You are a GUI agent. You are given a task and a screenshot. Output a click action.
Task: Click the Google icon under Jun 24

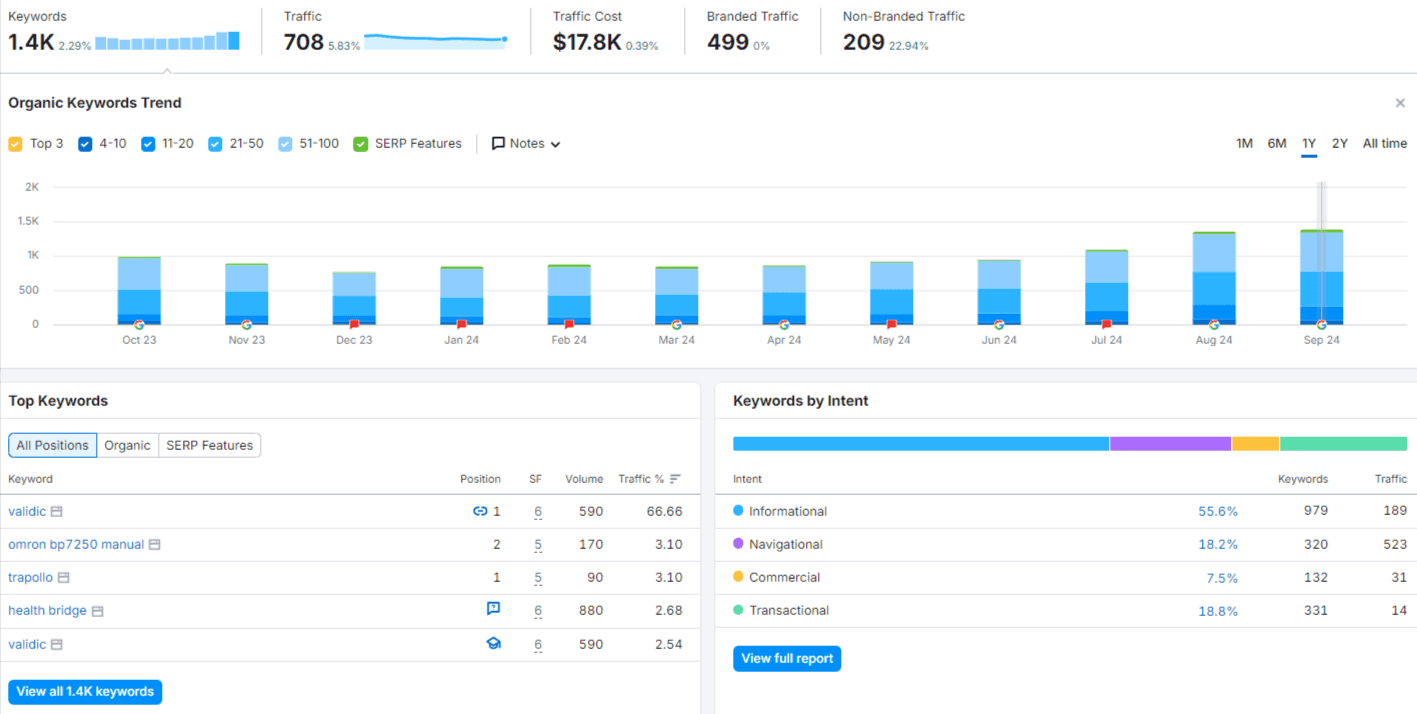[x=999, y=325]
